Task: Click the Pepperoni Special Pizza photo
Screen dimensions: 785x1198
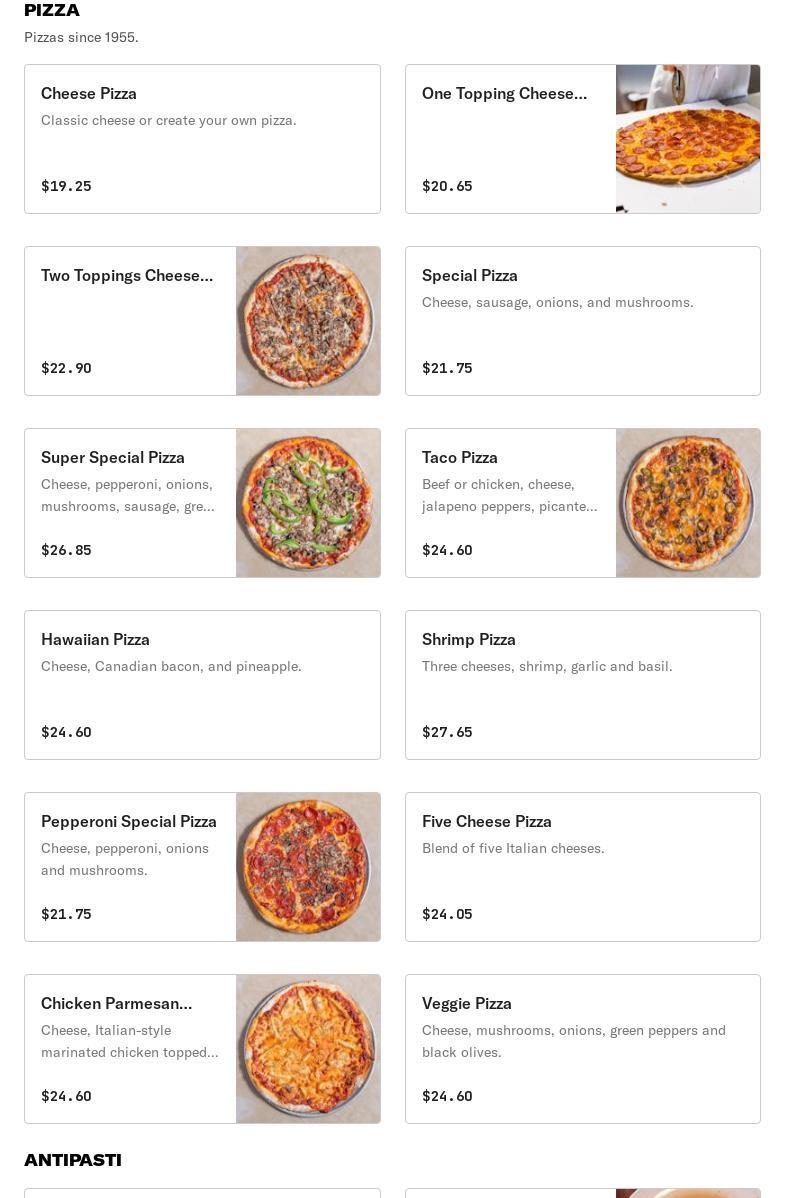Action: tap(308, 867)
